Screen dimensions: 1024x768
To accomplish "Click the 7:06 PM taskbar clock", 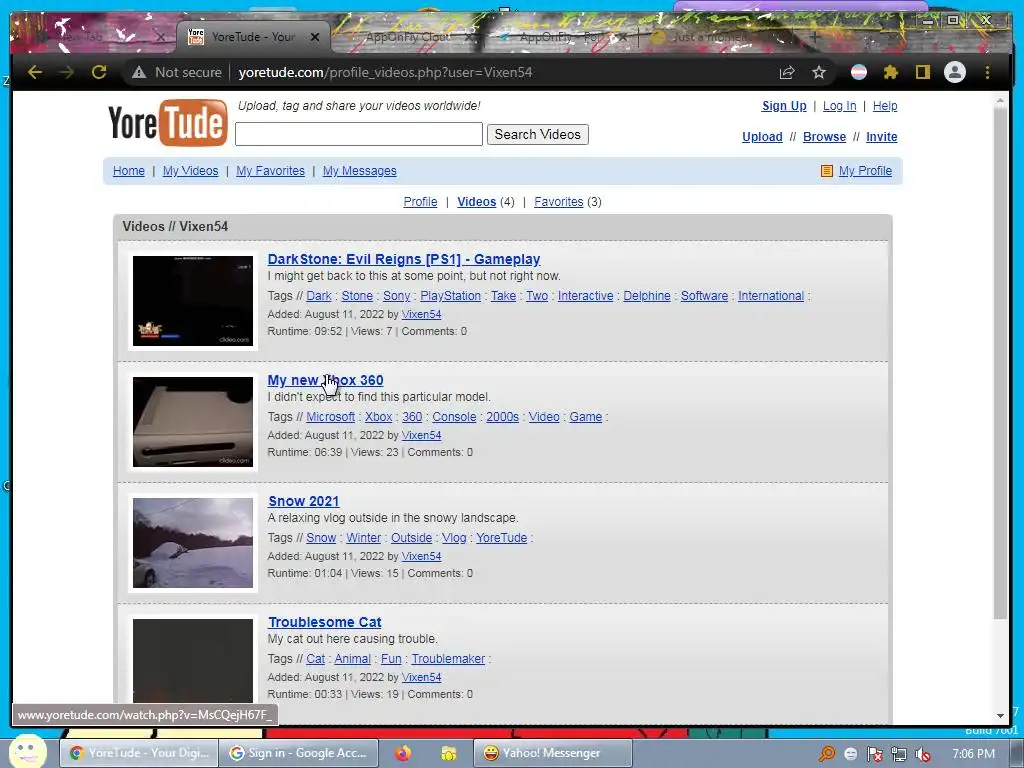I will (973, 754).
